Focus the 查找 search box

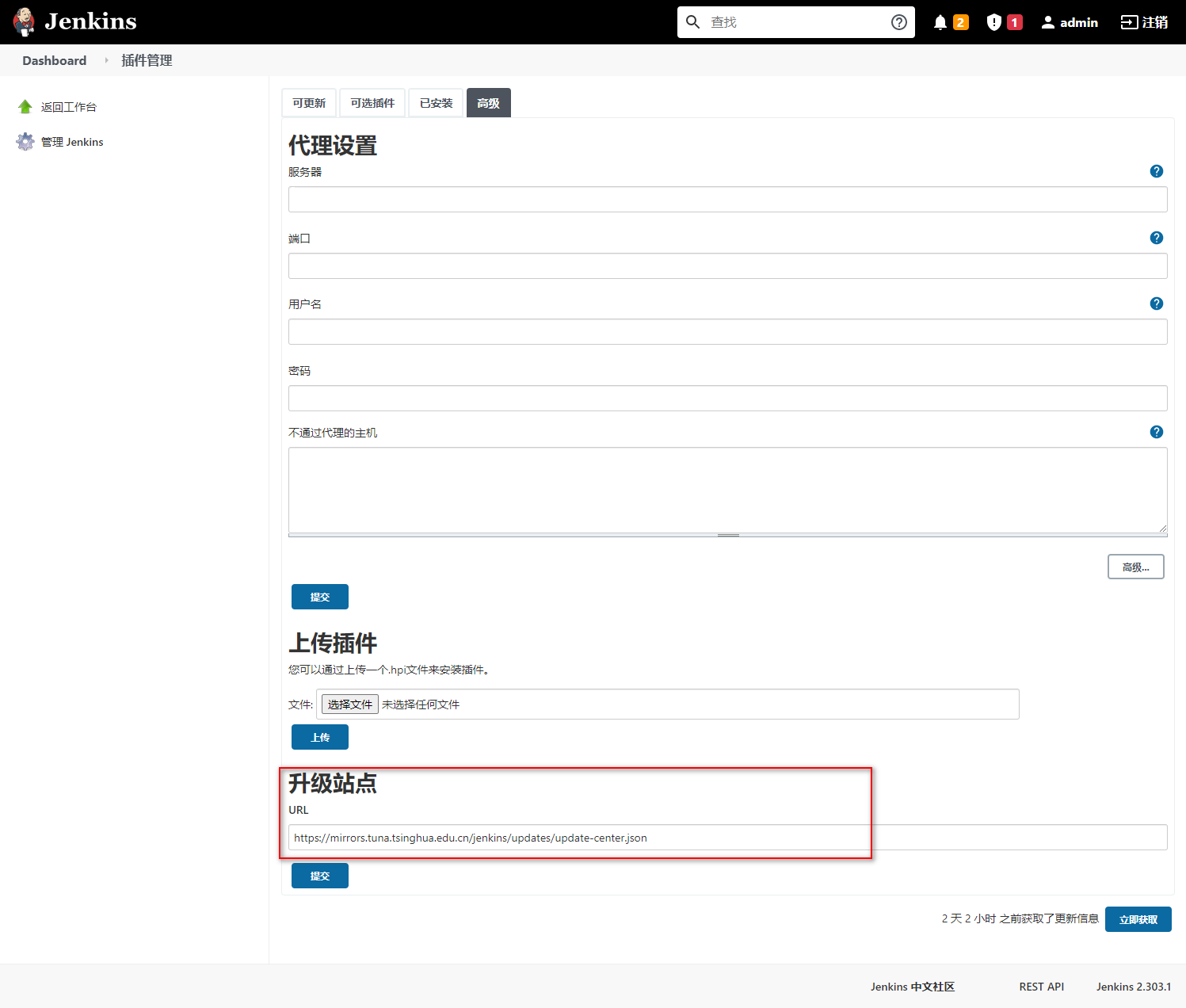(796, 22)
